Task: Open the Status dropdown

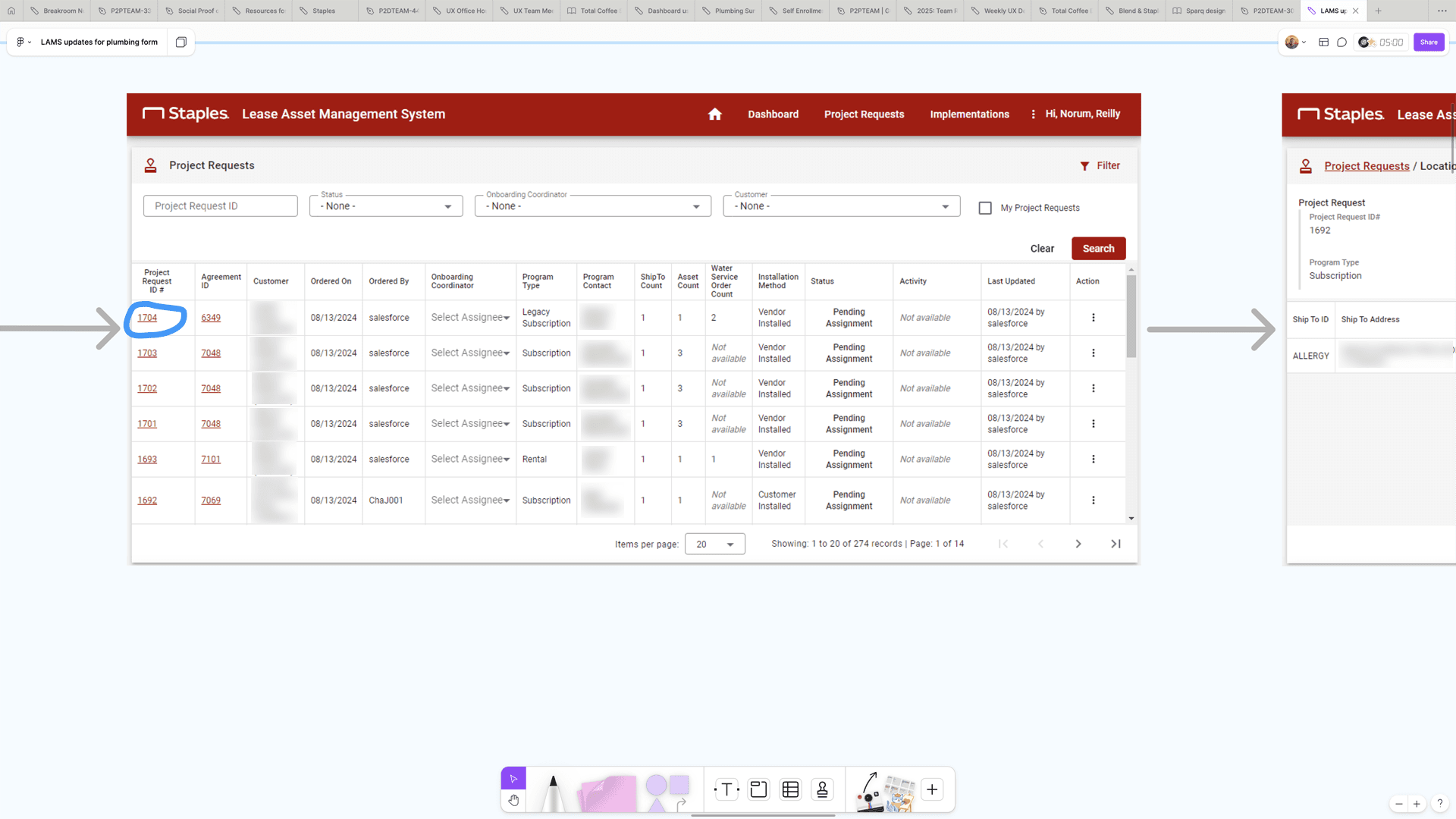Action: [x=386, y=206]
